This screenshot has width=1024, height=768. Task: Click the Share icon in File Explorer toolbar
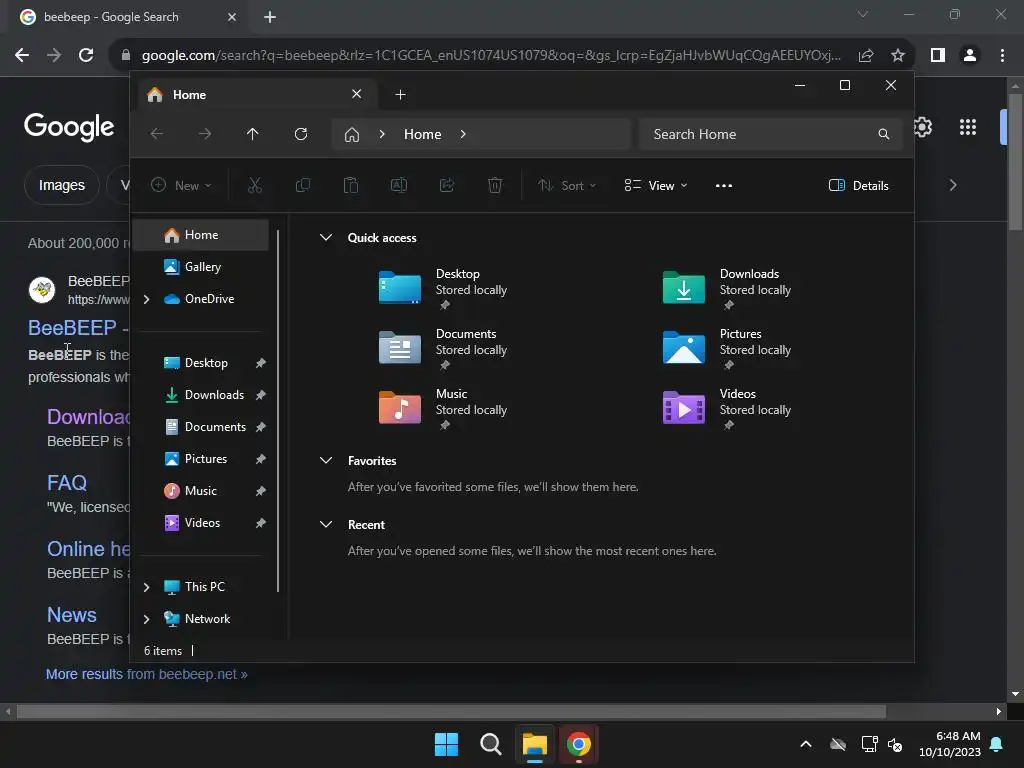pos(447,185)
